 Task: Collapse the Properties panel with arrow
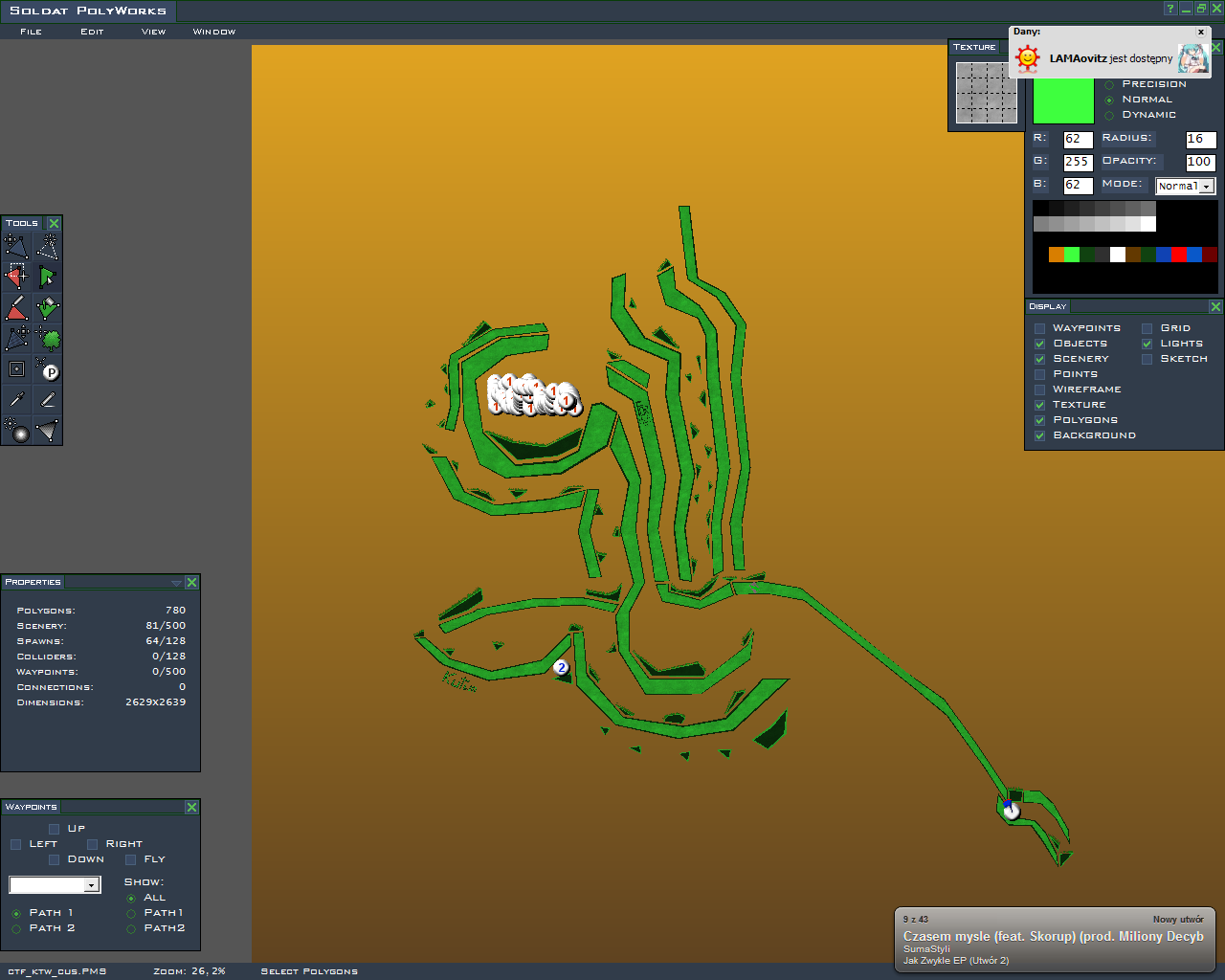(176, 583)
